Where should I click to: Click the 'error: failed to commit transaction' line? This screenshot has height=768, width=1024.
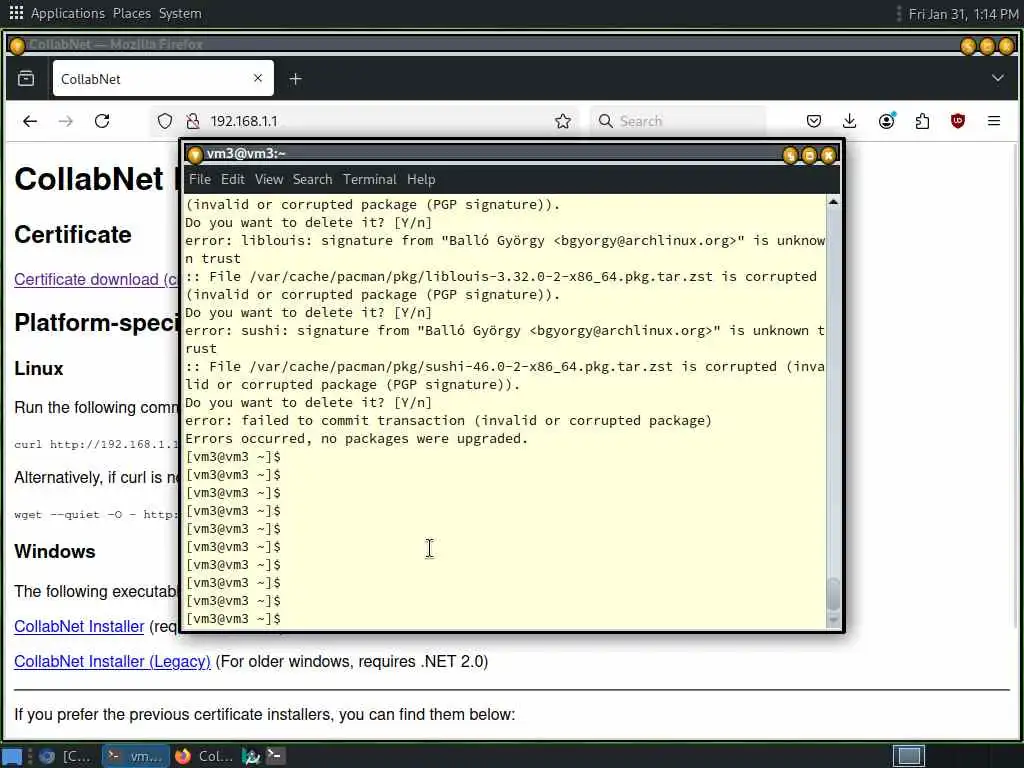click(448, 421)
